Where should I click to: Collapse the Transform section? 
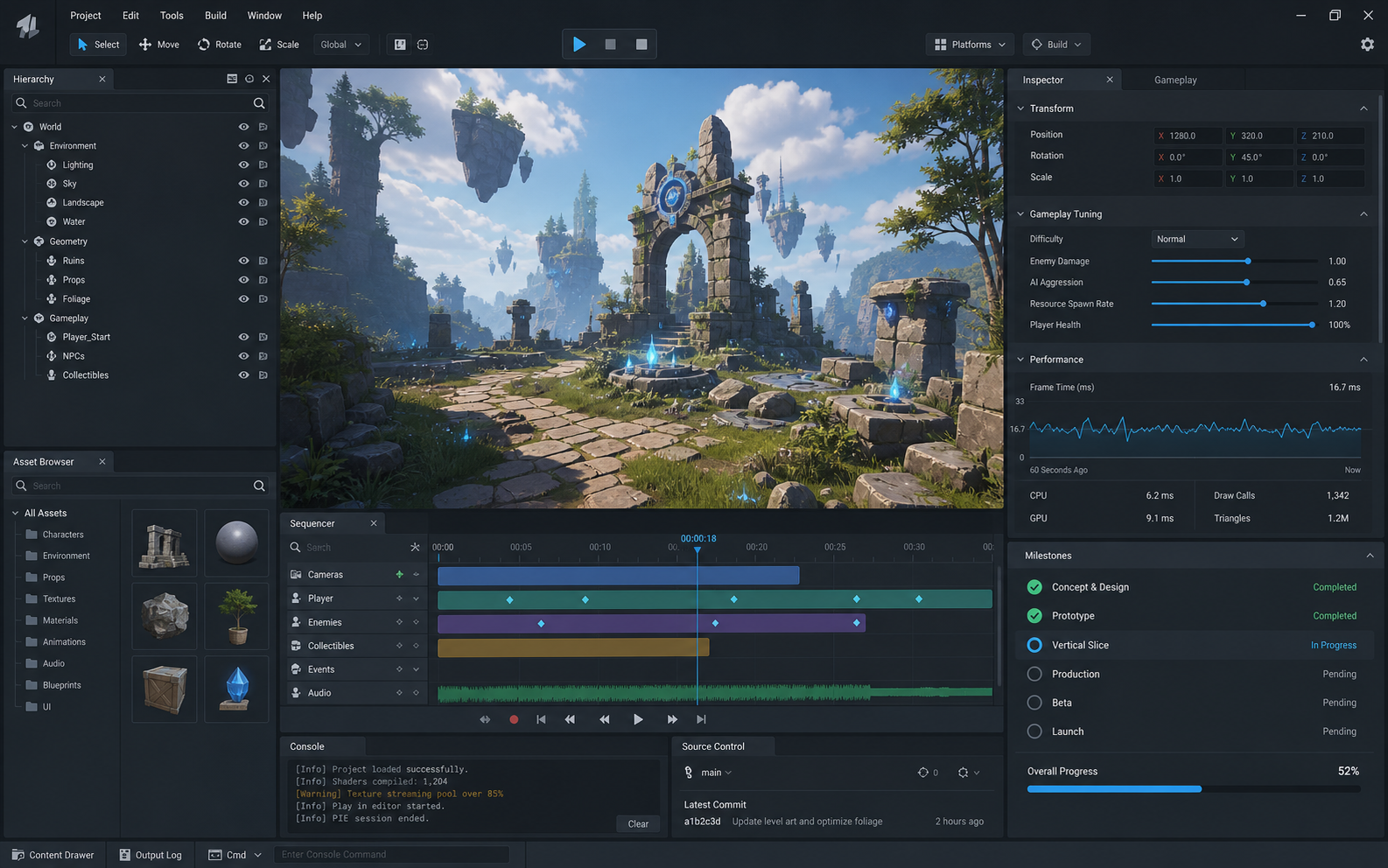click(x=1363, y=108)
